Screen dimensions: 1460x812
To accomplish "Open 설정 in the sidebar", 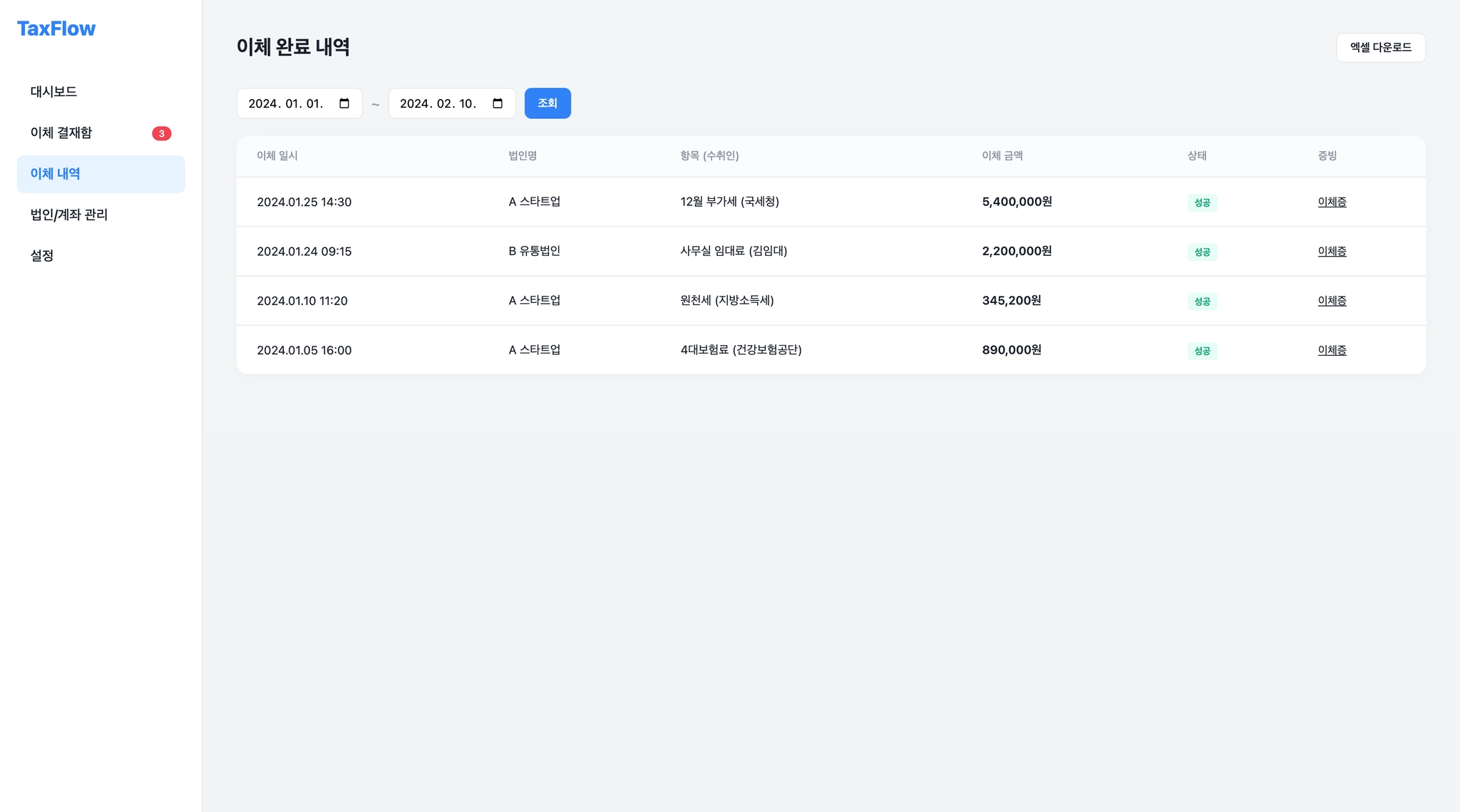I will [x=42, y=255].
